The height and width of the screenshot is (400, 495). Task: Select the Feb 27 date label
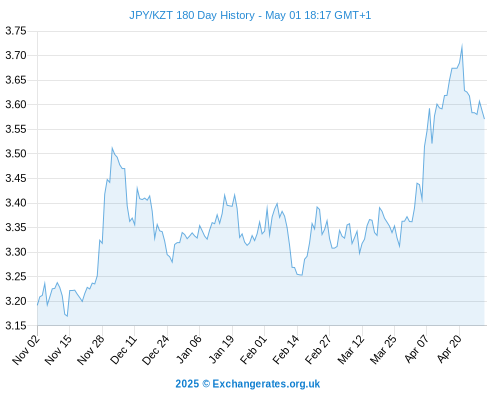[318, 350]
